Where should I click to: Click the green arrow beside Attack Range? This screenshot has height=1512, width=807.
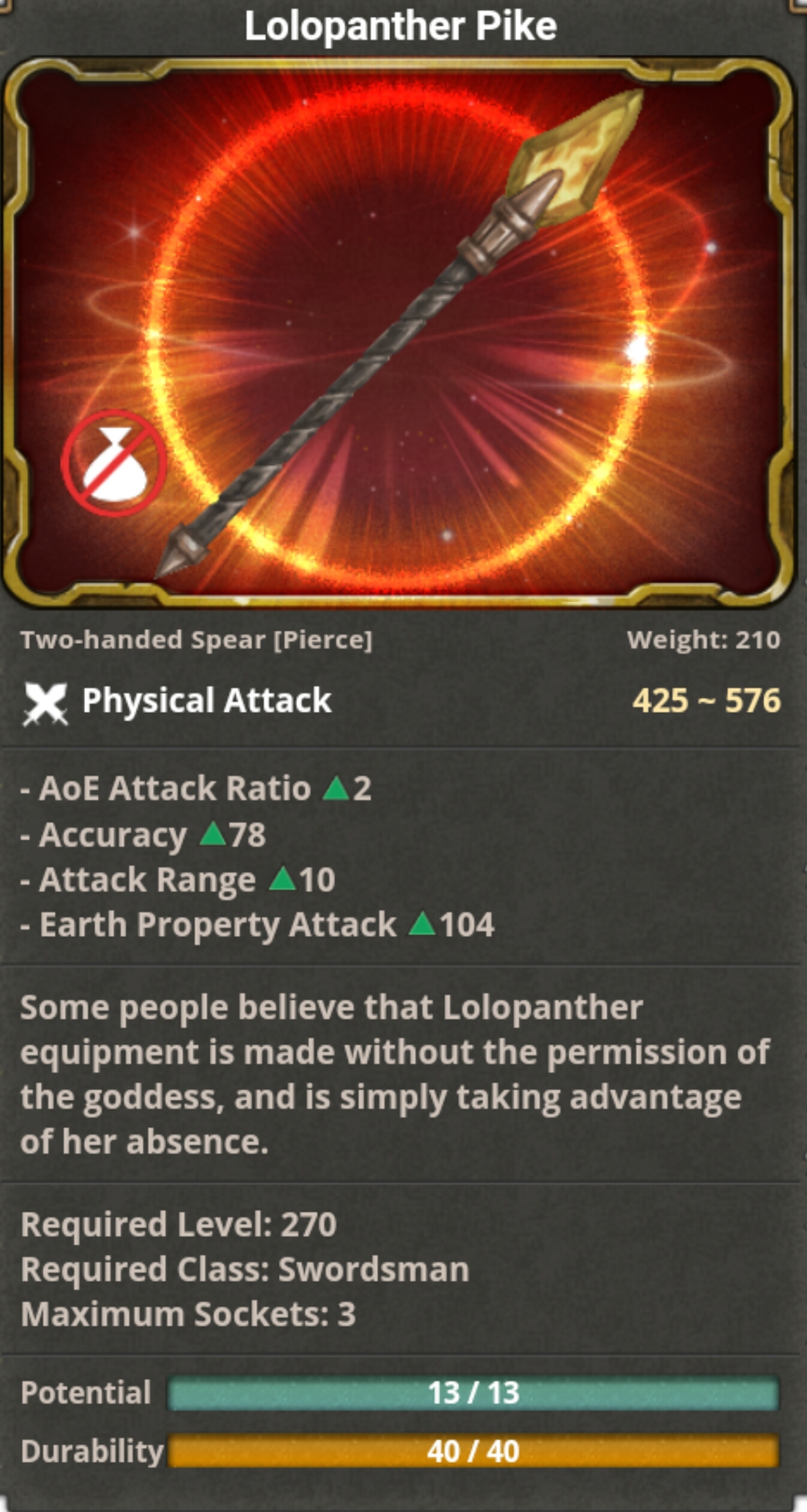click(282, 878)
